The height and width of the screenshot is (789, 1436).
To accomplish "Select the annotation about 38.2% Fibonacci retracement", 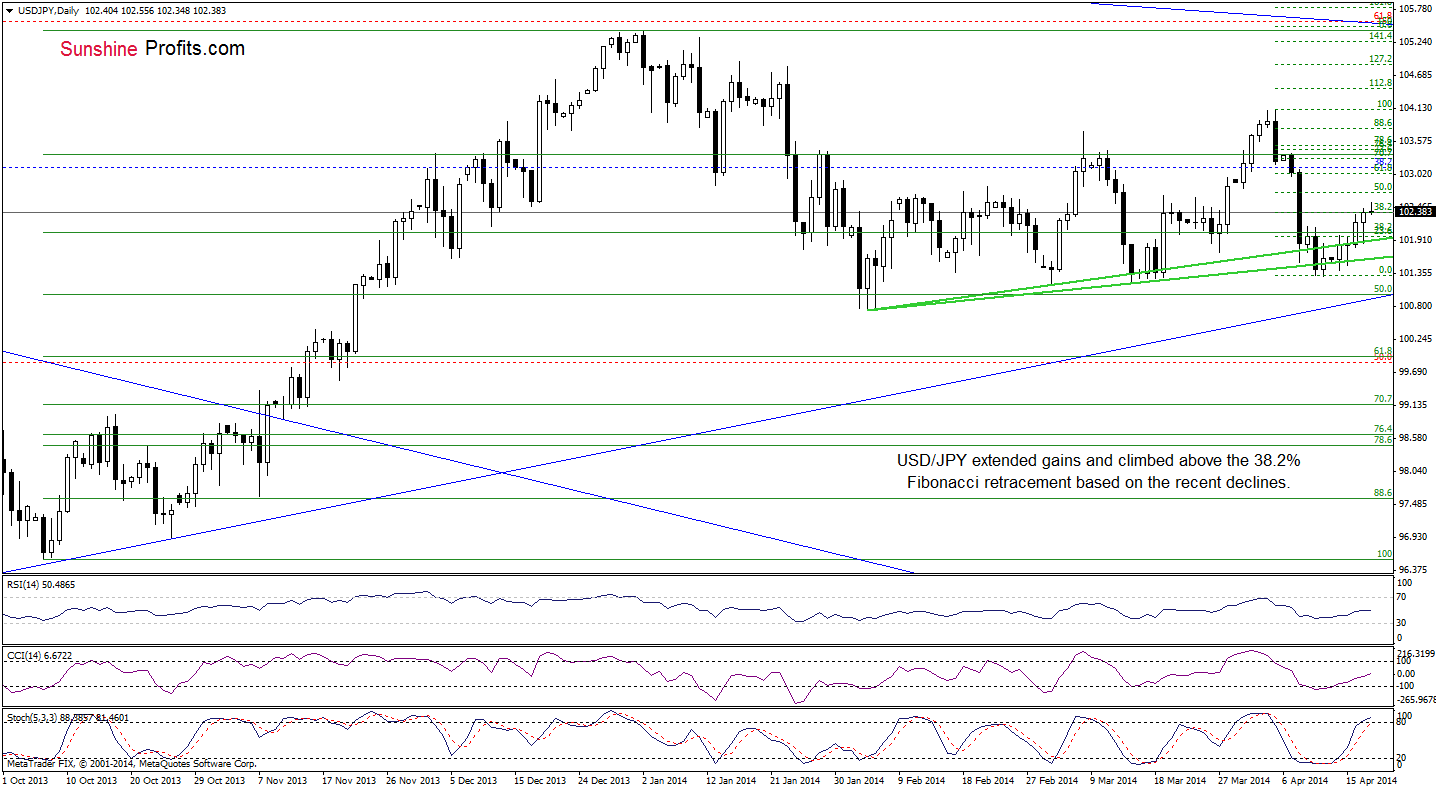I will click(1097, 472).
